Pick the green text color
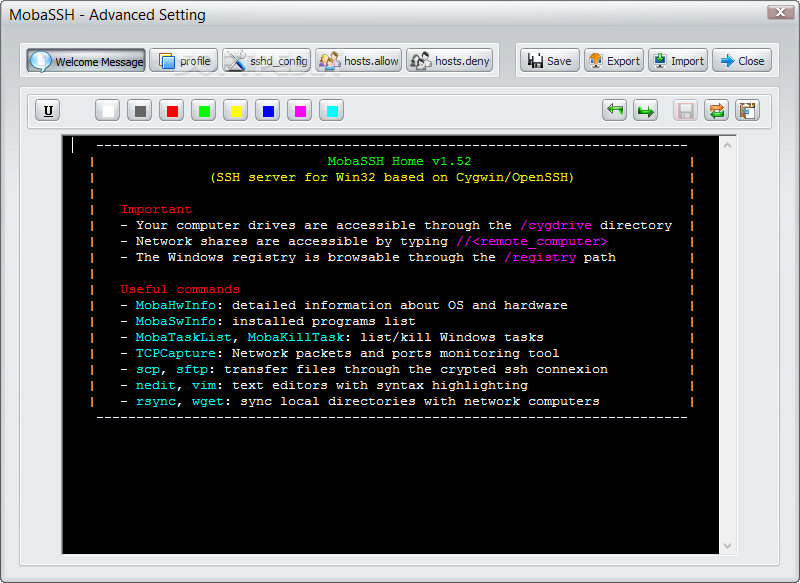 204,111
